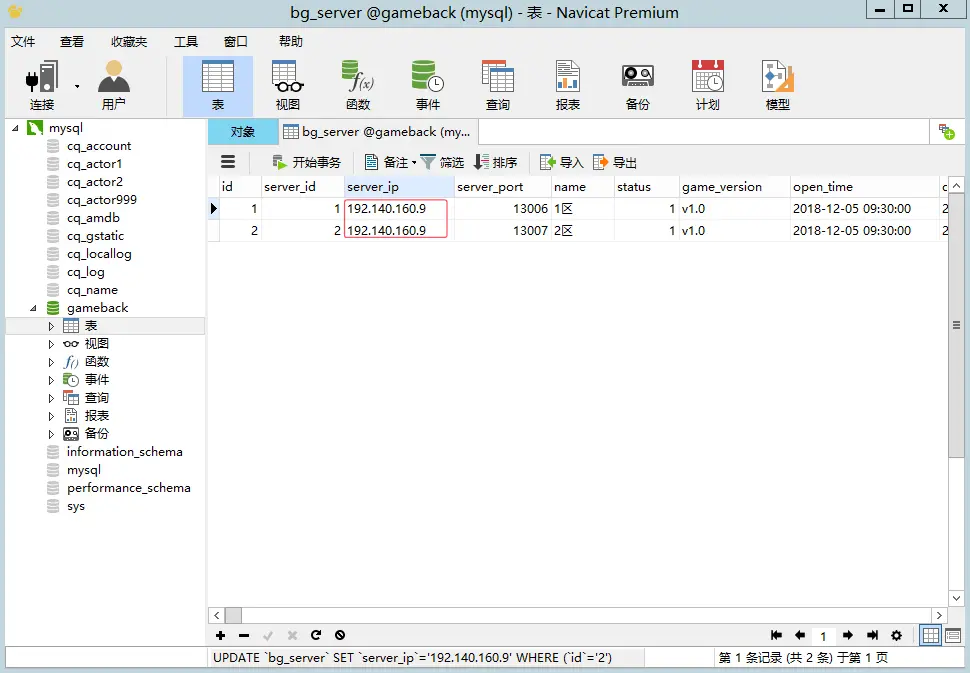Click the page number field showing 1
This screenshot has width=970, height=673.
coord(823,636)
